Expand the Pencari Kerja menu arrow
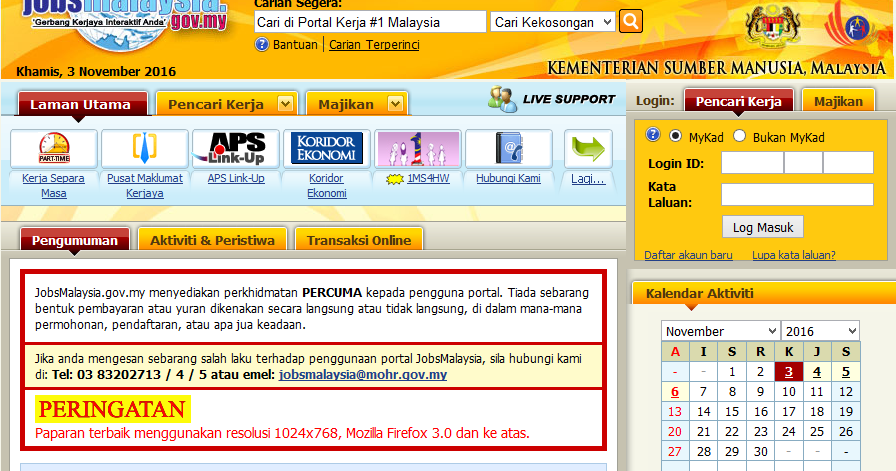The image size is (896, 471). [x=285, y=104]
